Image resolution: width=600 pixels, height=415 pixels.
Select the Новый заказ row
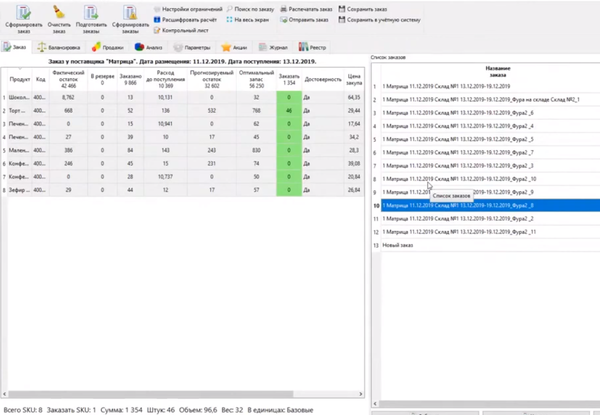[491, 245]
